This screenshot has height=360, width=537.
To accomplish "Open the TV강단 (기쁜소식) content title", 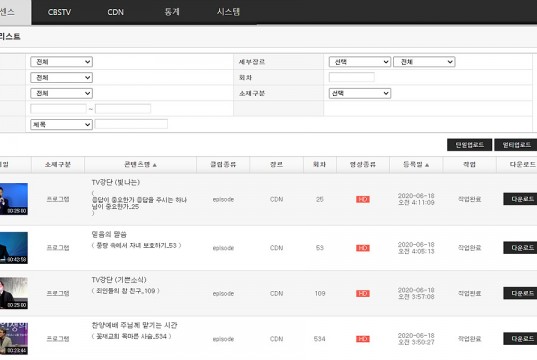I will [x=119, y=280].
